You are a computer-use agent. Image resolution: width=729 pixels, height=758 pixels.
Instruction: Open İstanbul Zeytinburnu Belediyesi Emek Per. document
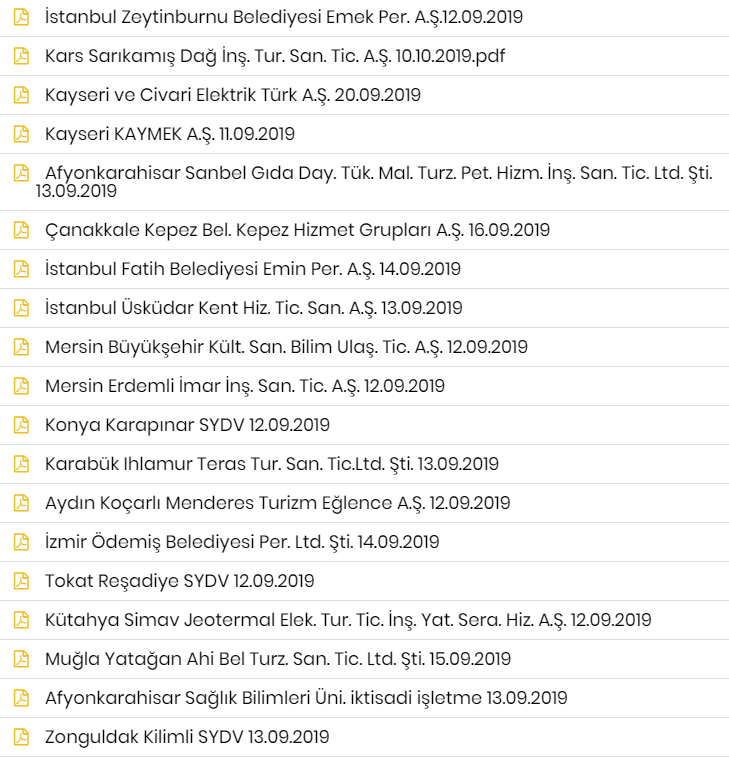click(284, 17)
